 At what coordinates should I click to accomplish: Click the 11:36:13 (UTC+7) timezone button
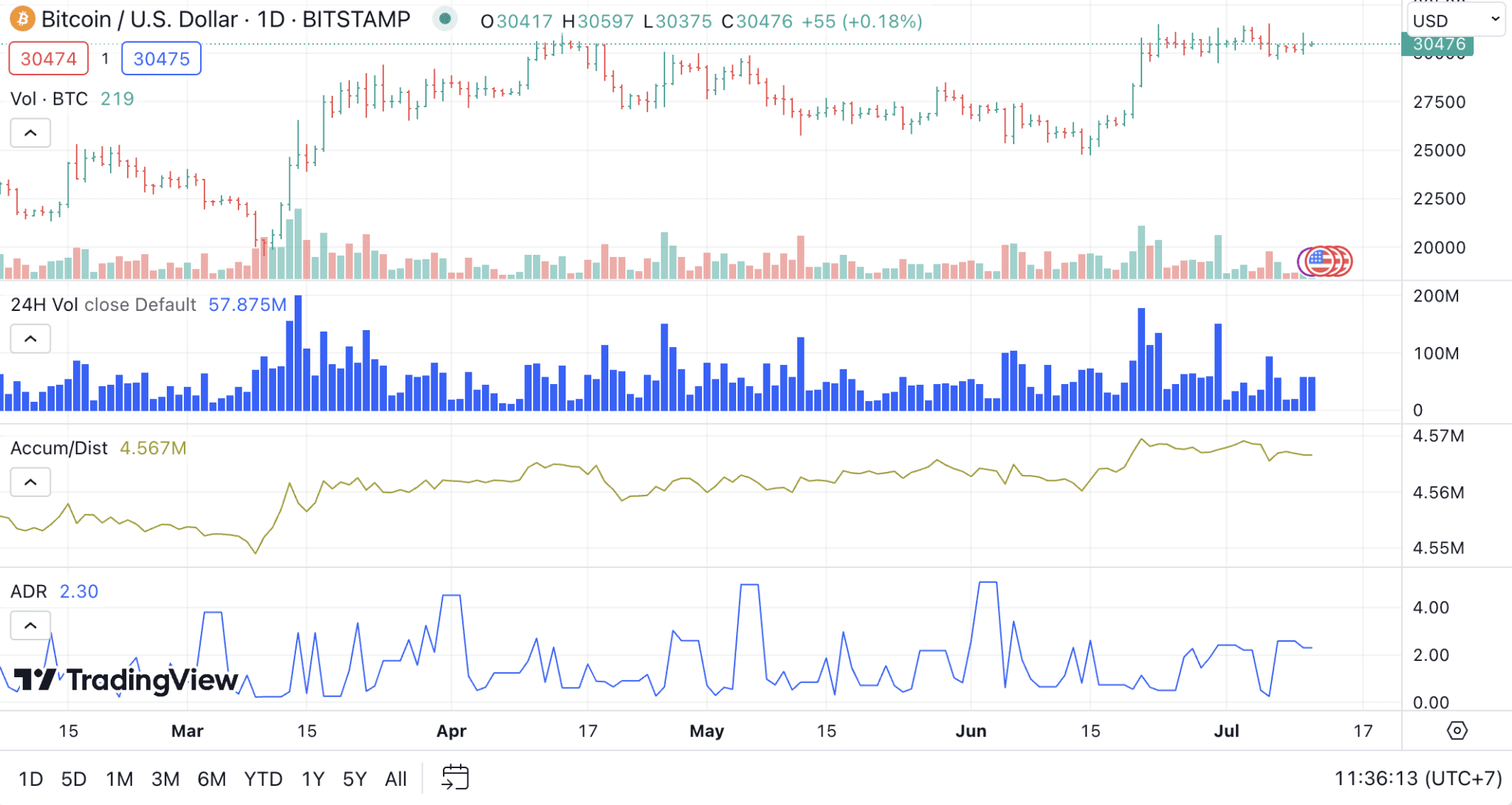(1417, 778)
